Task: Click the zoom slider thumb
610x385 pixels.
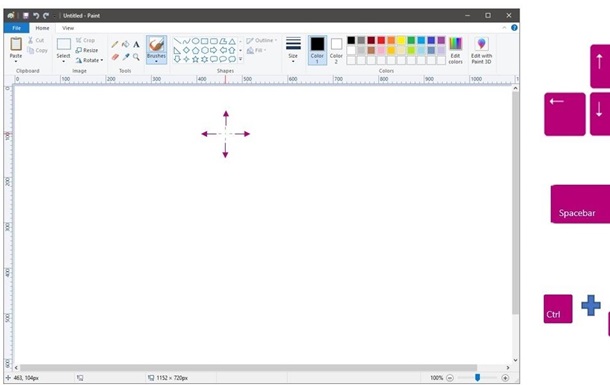Action: (x=477, y=378)
